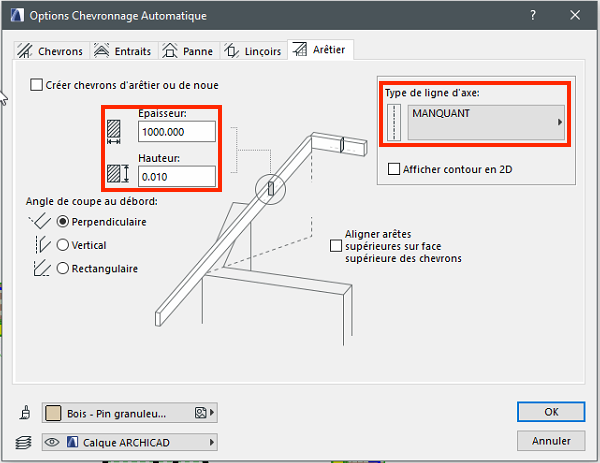The image size is (600, 463).
Task: Click the Epaisseur label
Action: click(163, 114)
